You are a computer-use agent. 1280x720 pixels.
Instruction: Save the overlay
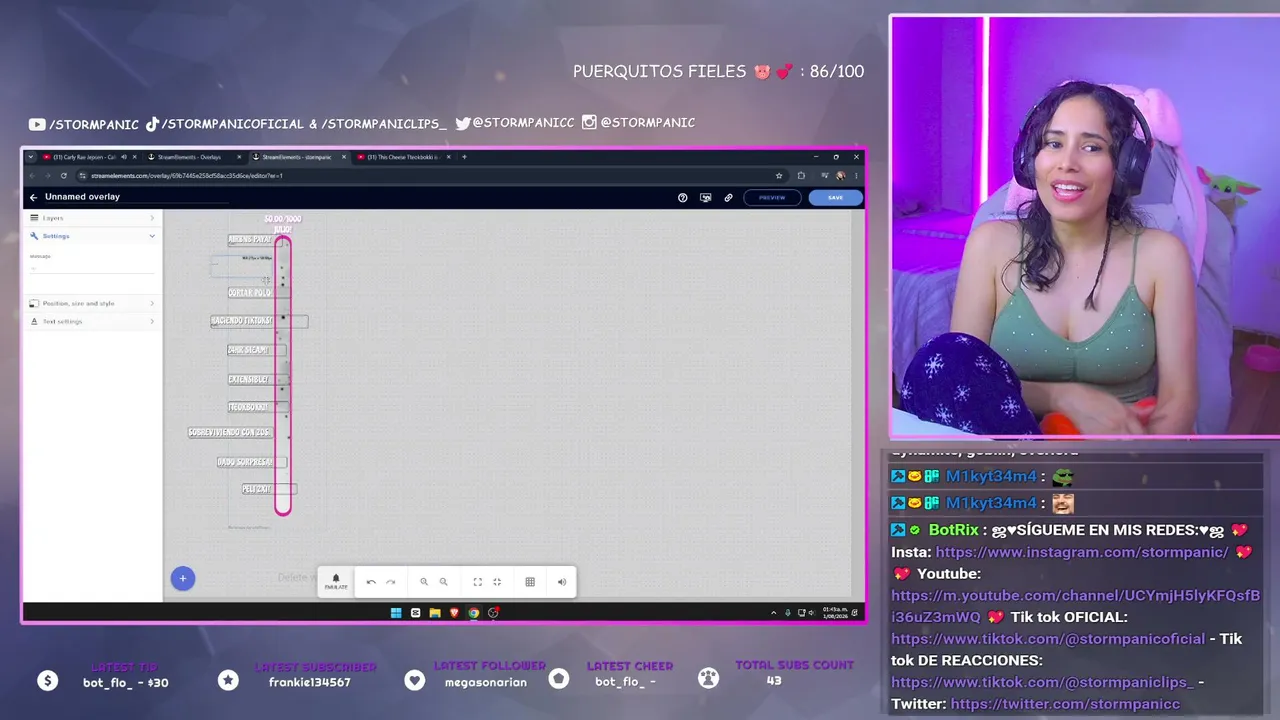point(835,198)
